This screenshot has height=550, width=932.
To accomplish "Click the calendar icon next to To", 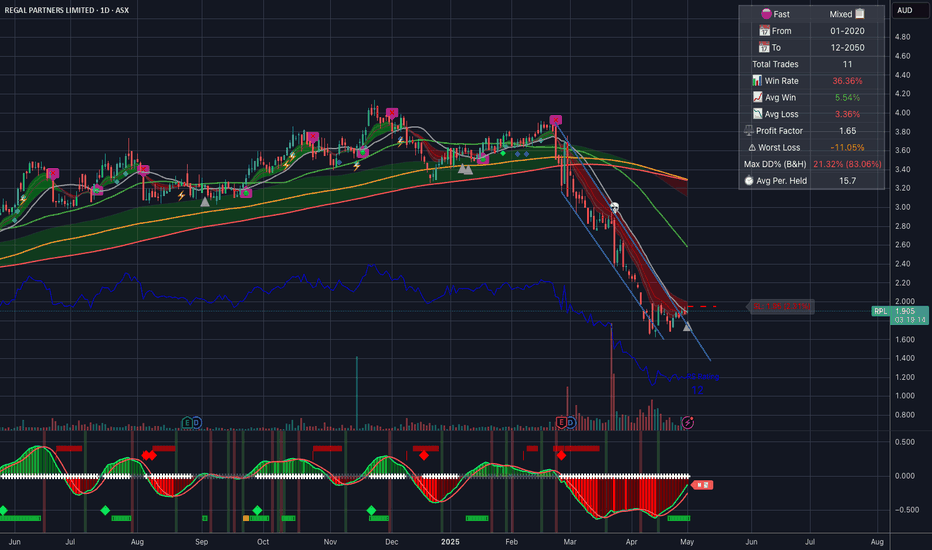I will [x=764, y=47].
